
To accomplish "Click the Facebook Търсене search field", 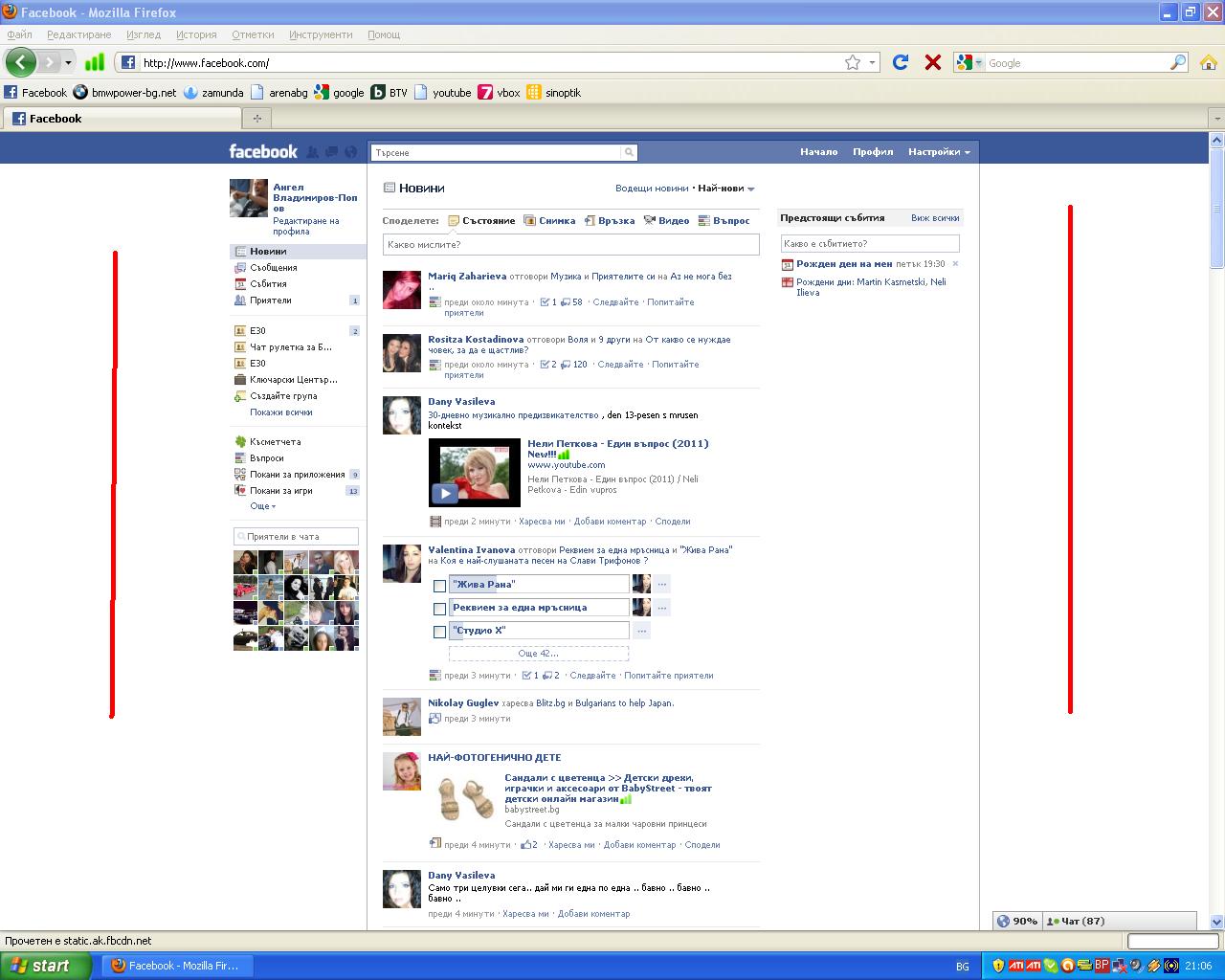I will [x=496, y=152].
